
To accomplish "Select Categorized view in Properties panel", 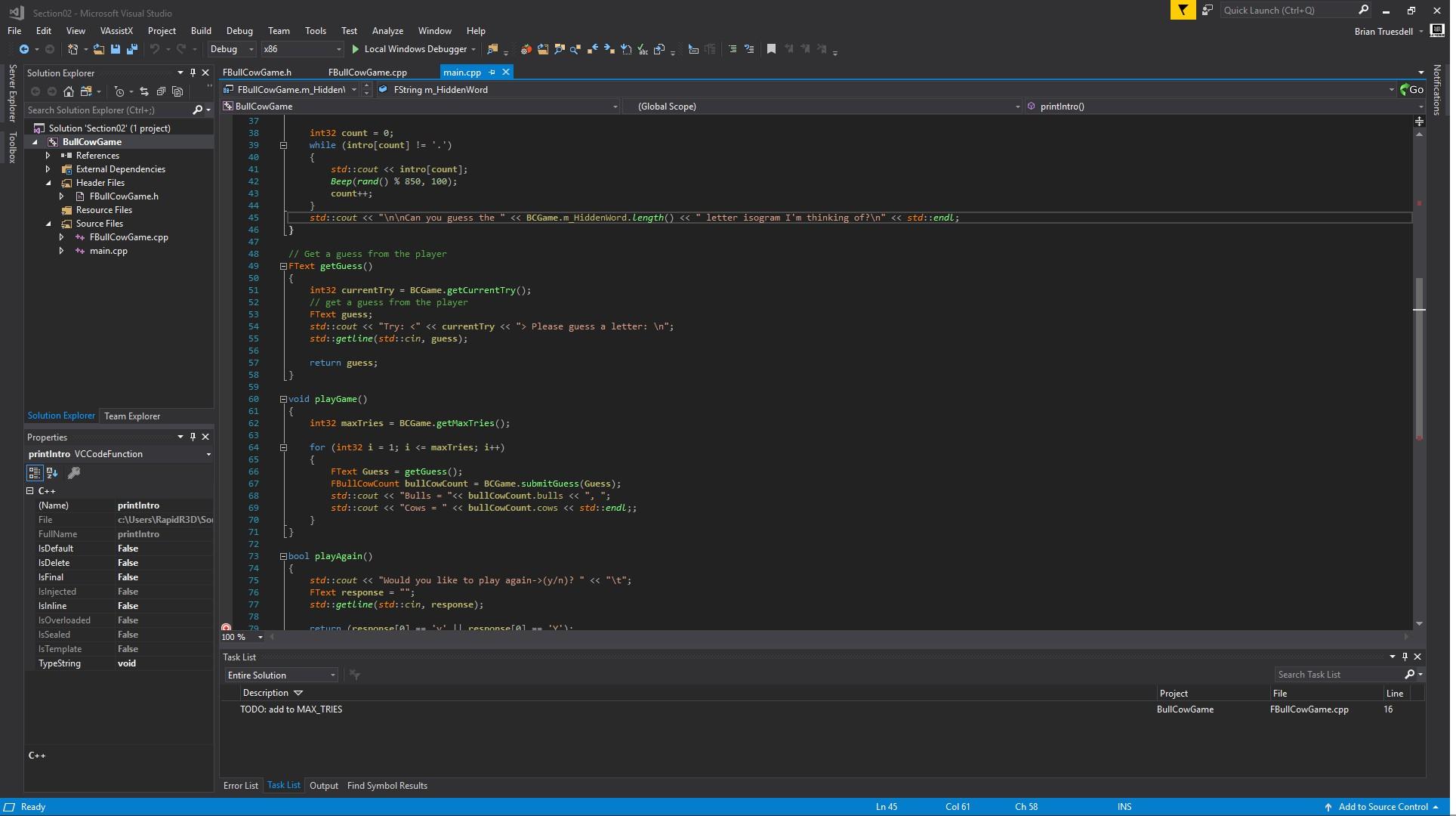I will point(35,473).
